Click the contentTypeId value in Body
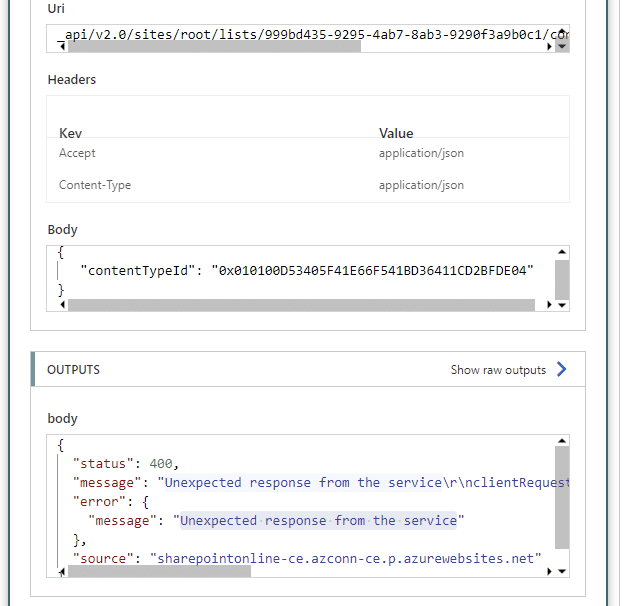Viewport: 643px width, 606px height. 372,271
